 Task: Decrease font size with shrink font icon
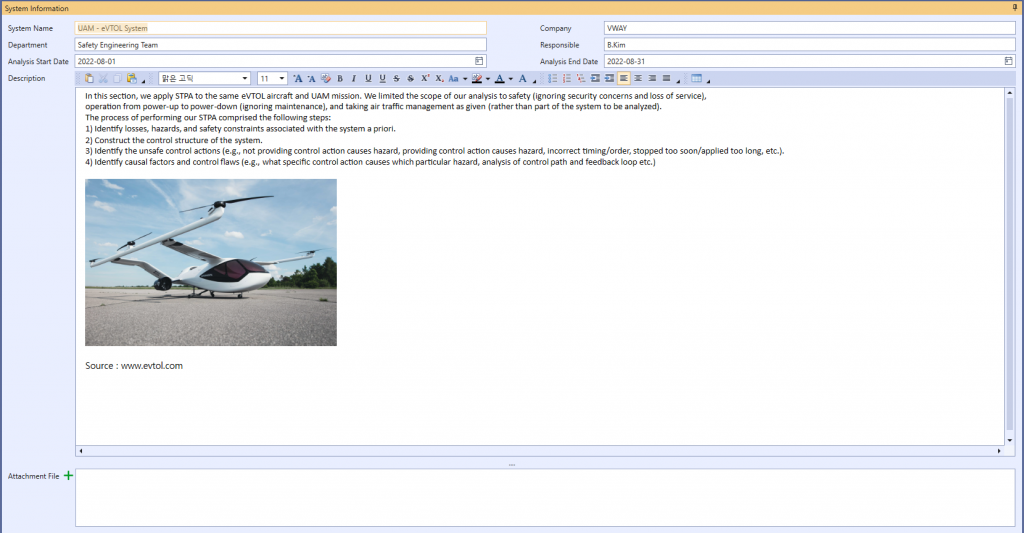pos(312,78)
